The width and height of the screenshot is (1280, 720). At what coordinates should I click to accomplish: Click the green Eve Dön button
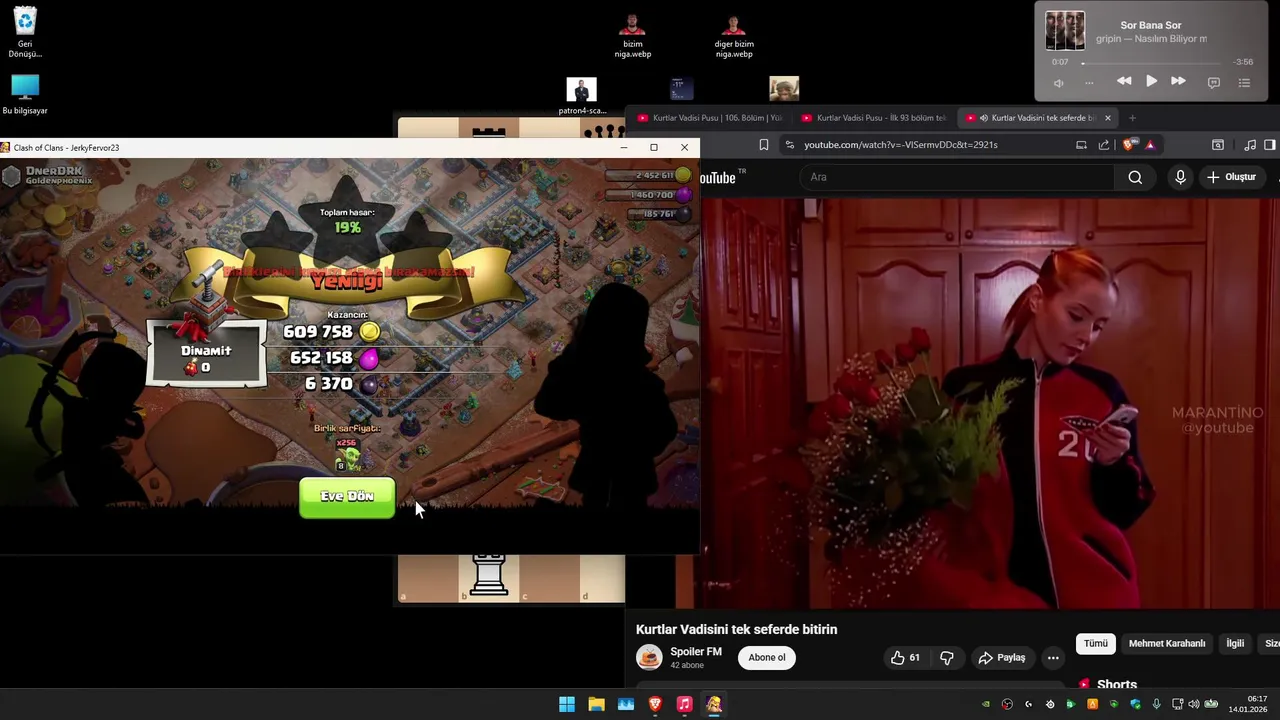coord(347,496)
